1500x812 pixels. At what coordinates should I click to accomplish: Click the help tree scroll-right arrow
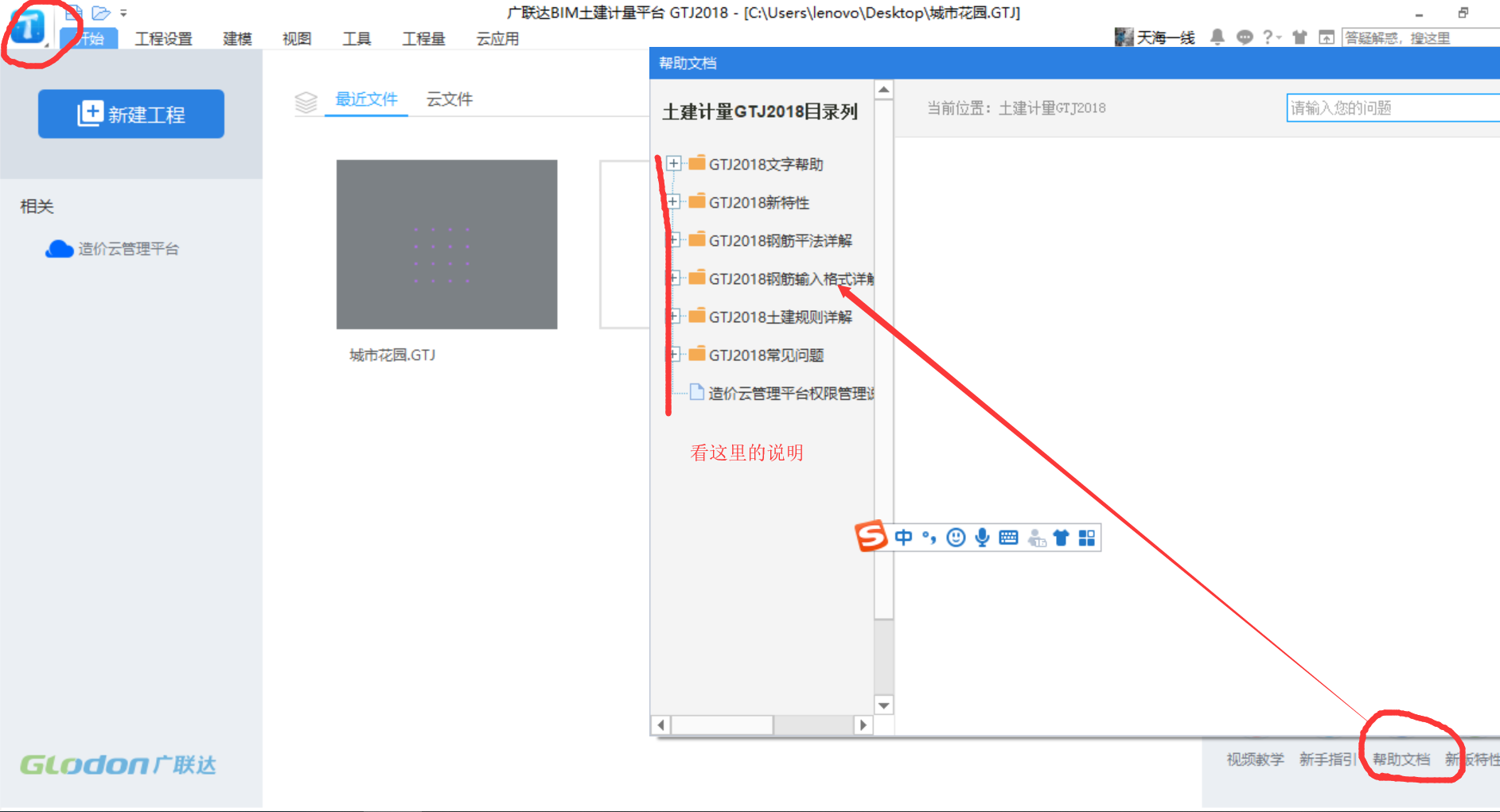(863, 725)
